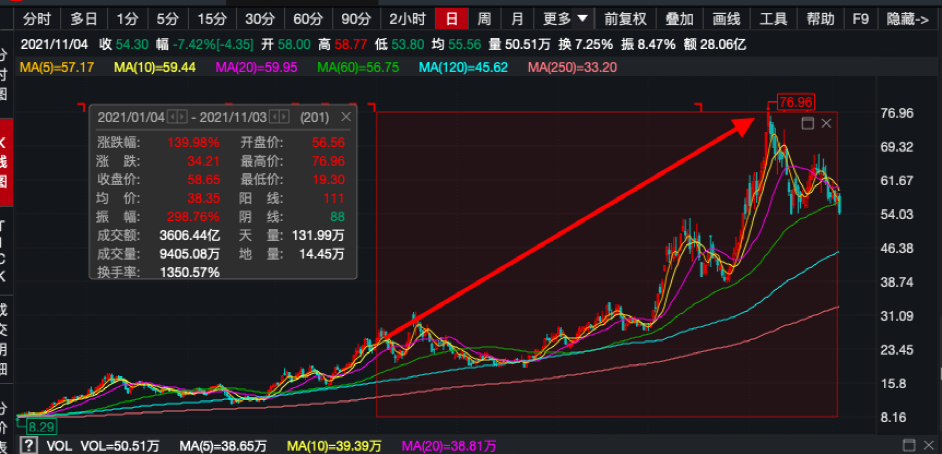Image resolution: width=942 pixels, height=454 pixels.
Task: Select the 60分 period
Action: (308, 19)
